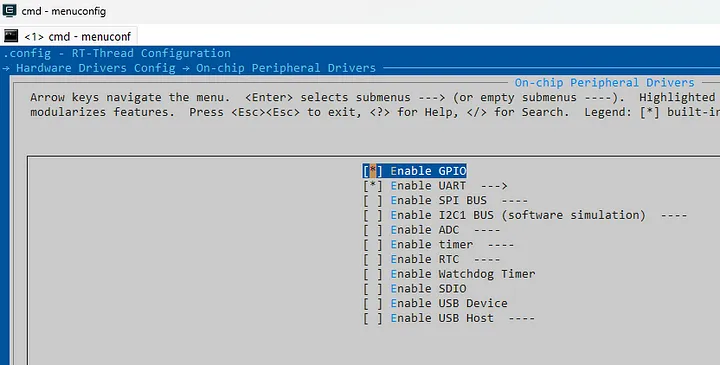Check the Enable ADC box

coord(372,230)
